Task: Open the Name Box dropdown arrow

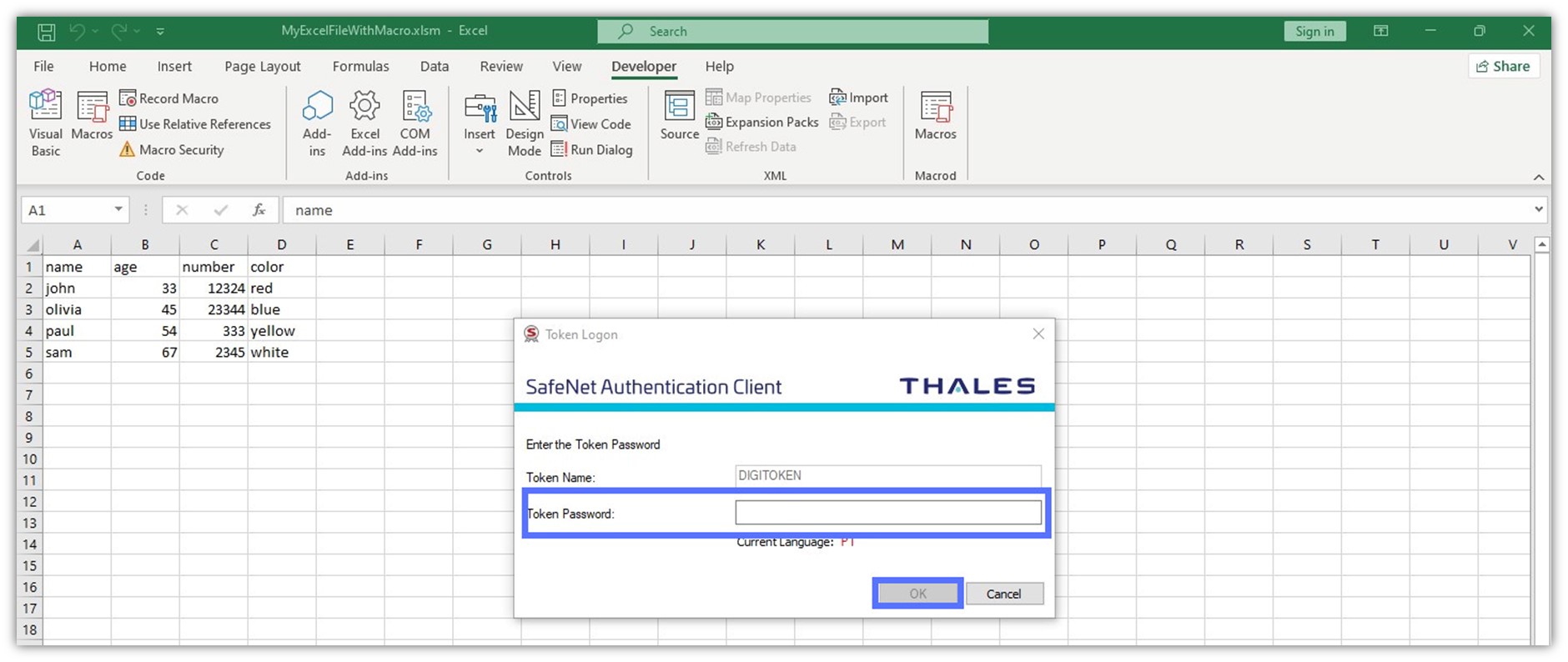Action: tap(118, 210)
